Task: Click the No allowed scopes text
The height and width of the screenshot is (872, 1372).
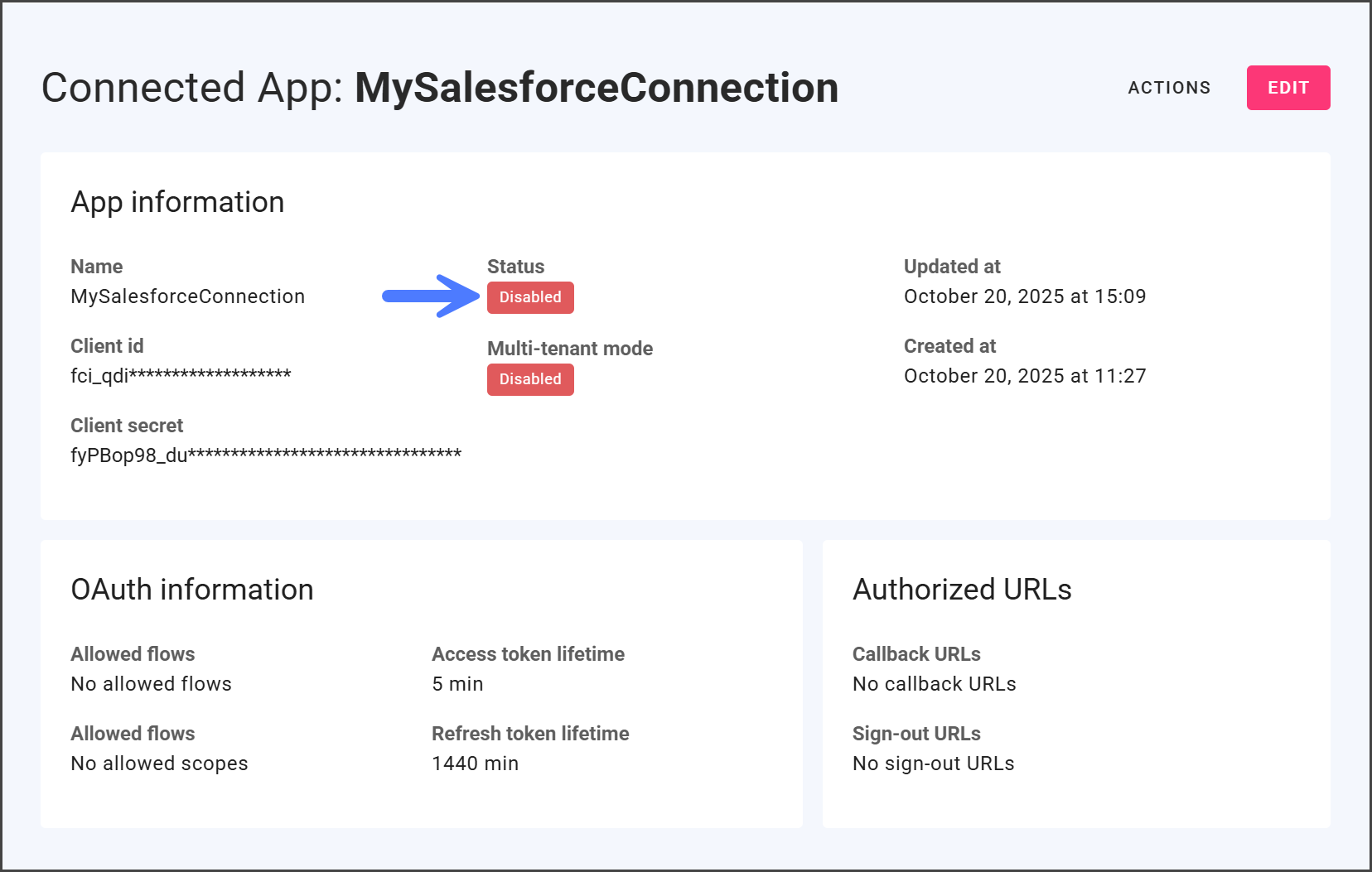Action: (159, 764)
